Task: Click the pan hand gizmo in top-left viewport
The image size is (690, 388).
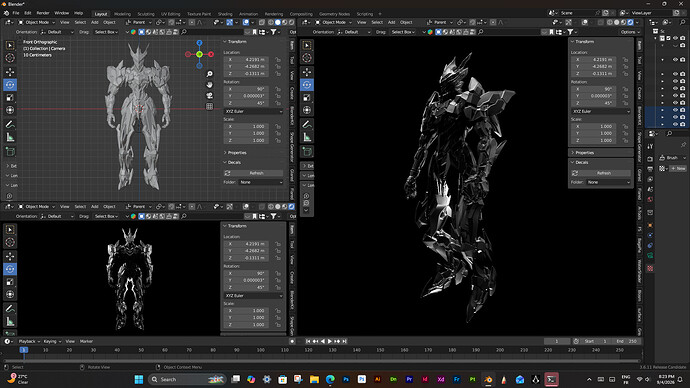Action: coord(209,84)
